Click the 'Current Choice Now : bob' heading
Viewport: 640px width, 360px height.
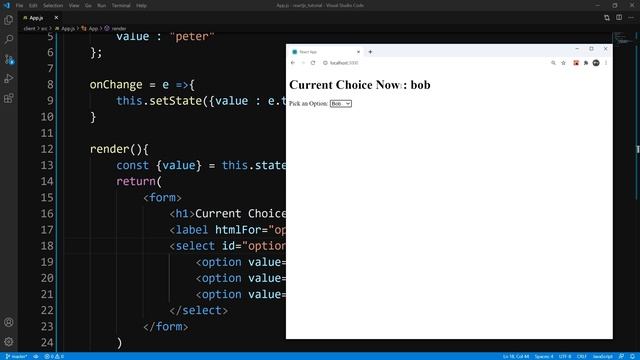(360, 85)
